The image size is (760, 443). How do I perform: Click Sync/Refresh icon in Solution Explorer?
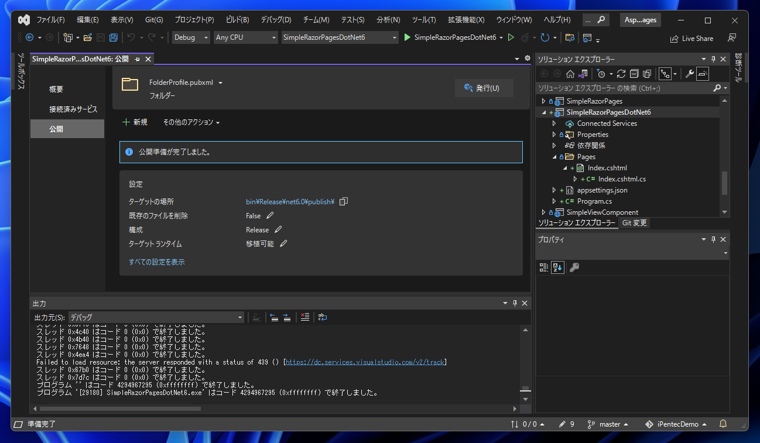(621, 74)
